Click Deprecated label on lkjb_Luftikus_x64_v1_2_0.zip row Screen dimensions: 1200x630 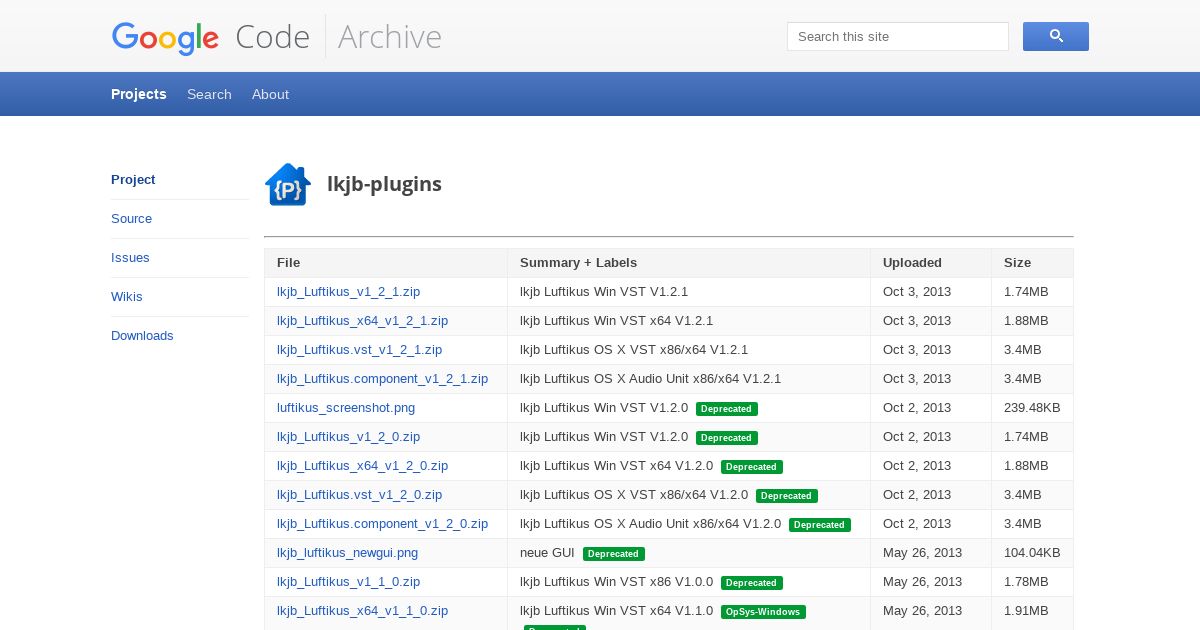[752, 467]
